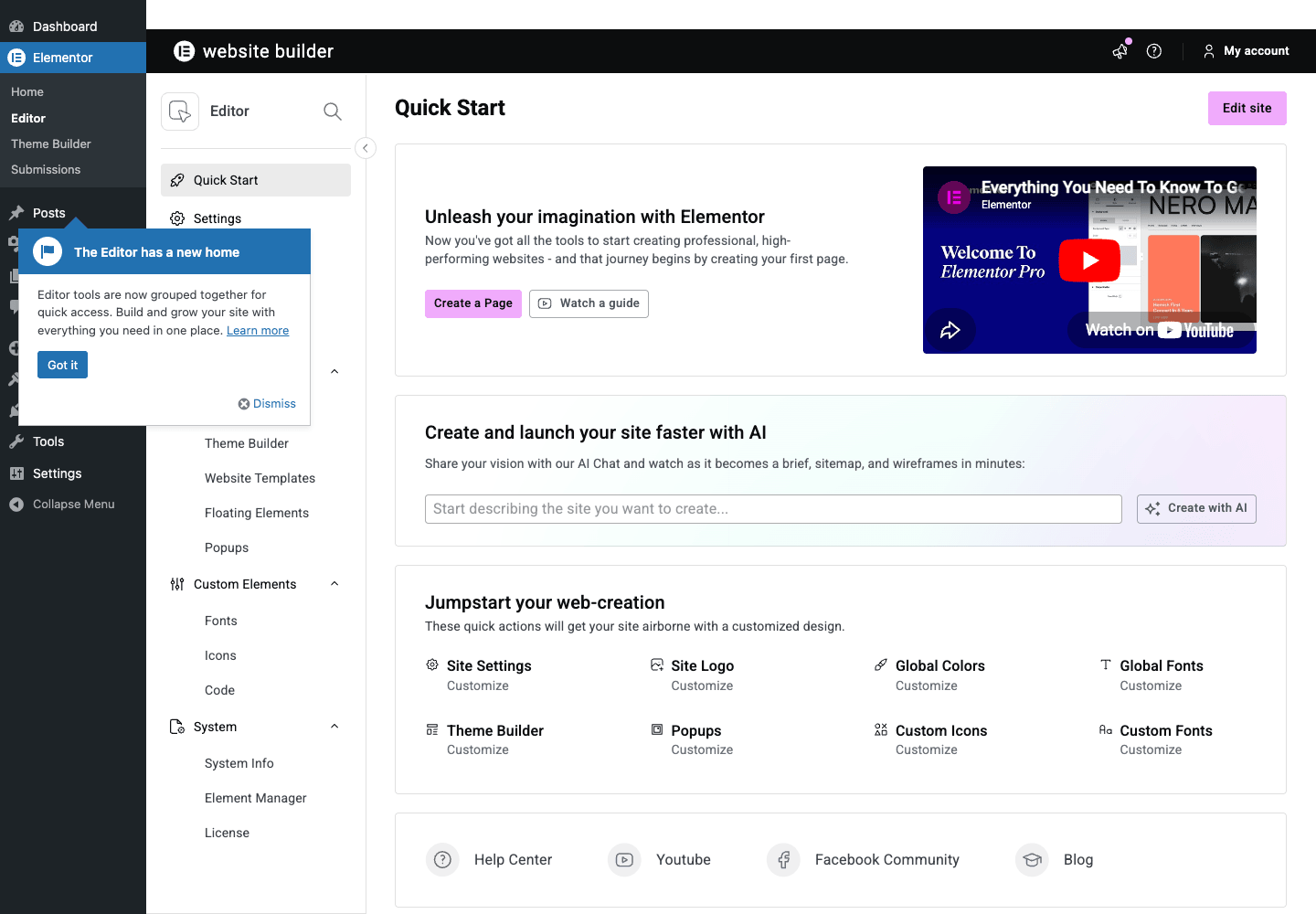This screenshot has height=914, width=1316.
Task: Click the Custom Icons shapes icon
Action: 881,729
